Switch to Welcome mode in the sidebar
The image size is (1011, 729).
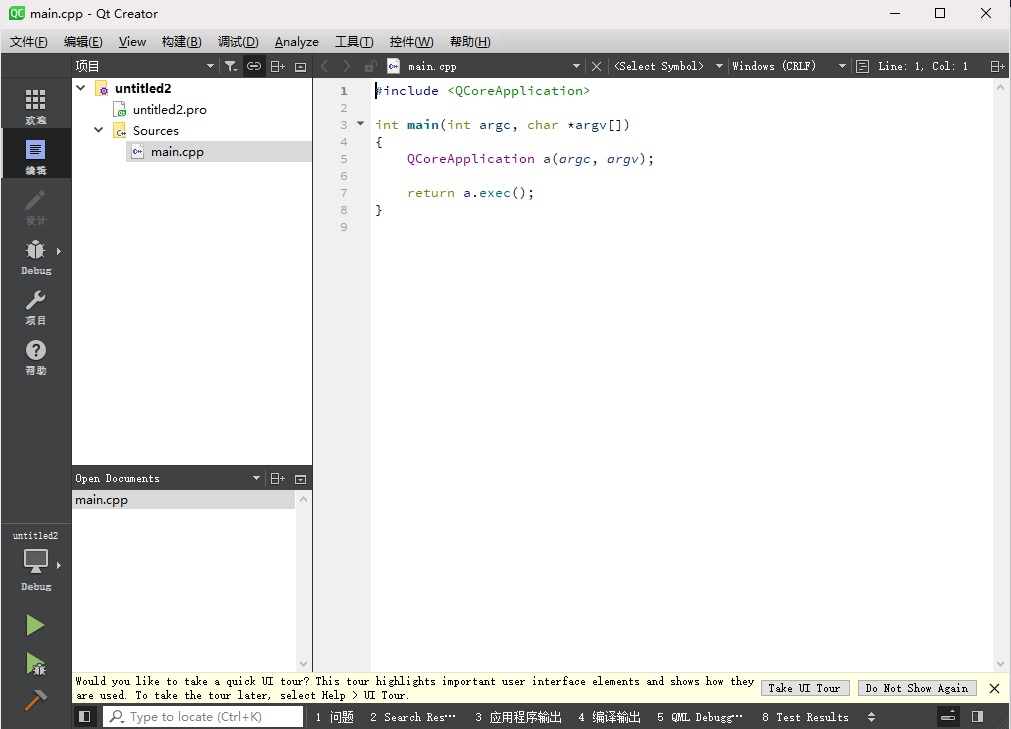pyautogui.click(x=35, y=106)
